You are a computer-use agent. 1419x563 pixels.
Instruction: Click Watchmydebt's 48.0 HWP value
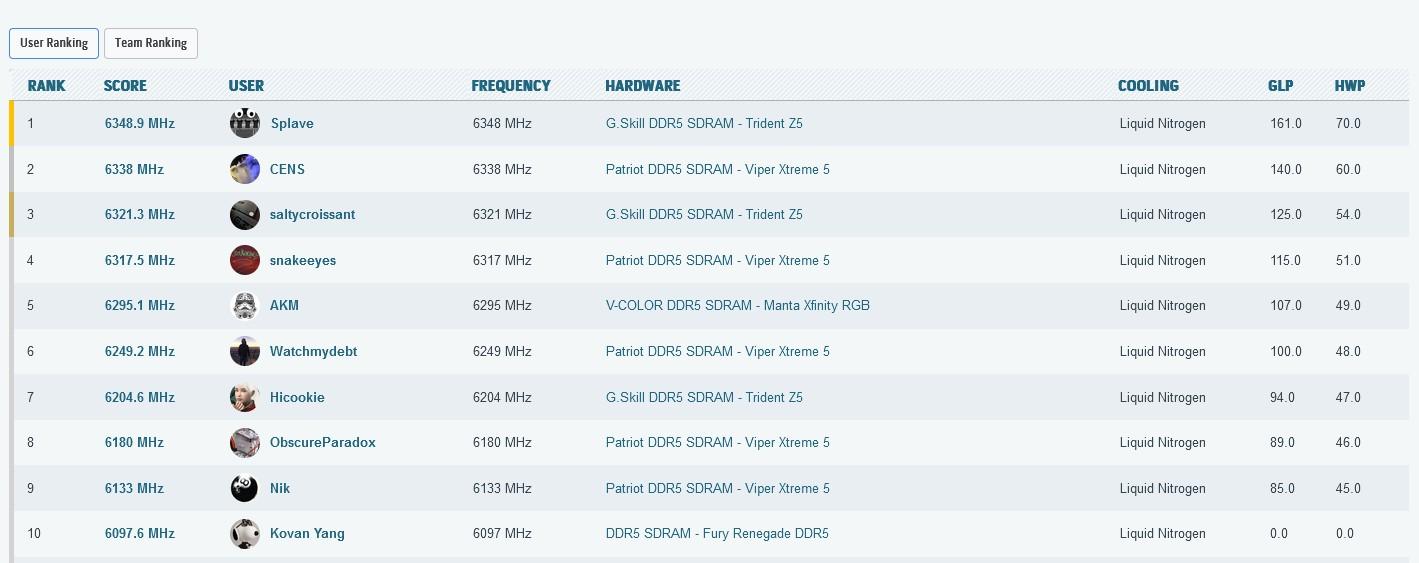(1348, 351)
